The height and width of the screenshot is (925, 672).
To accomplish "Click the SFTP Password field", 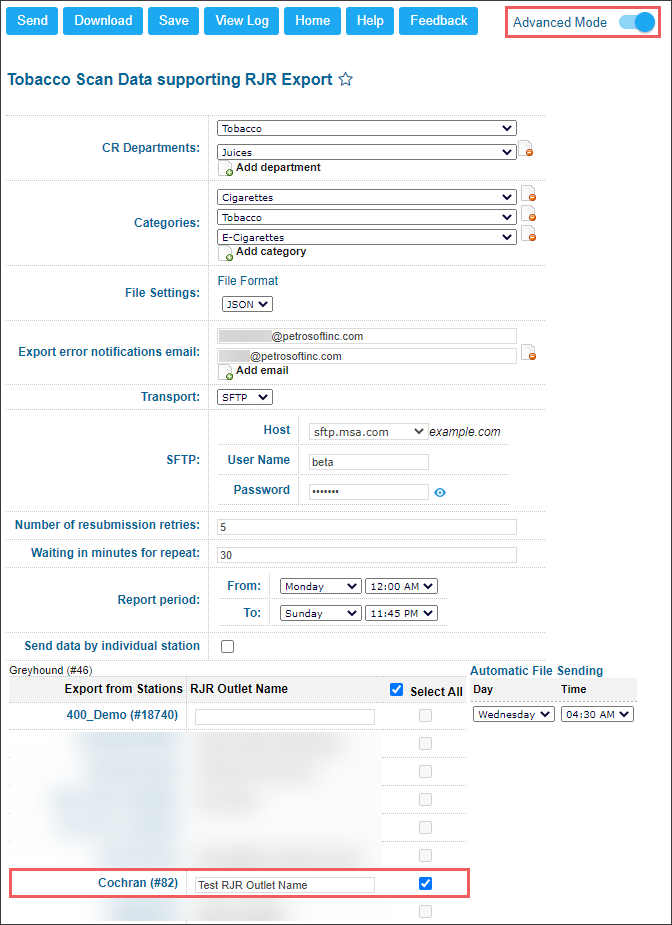I will point(369,492).
